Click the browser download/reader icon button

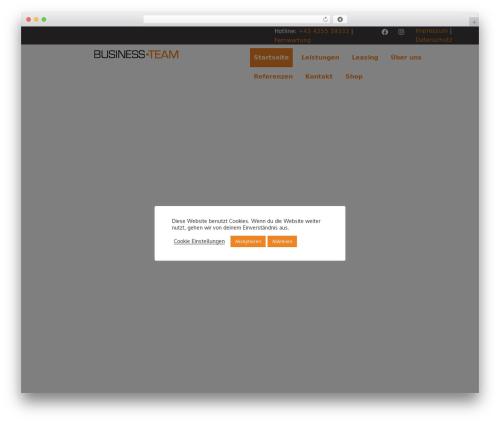coord(340,19)
